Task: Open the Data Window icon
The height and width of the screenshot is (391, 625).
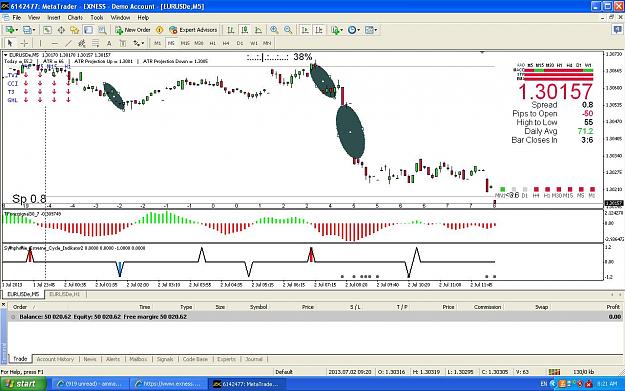Action: click(x=61, y=30)
